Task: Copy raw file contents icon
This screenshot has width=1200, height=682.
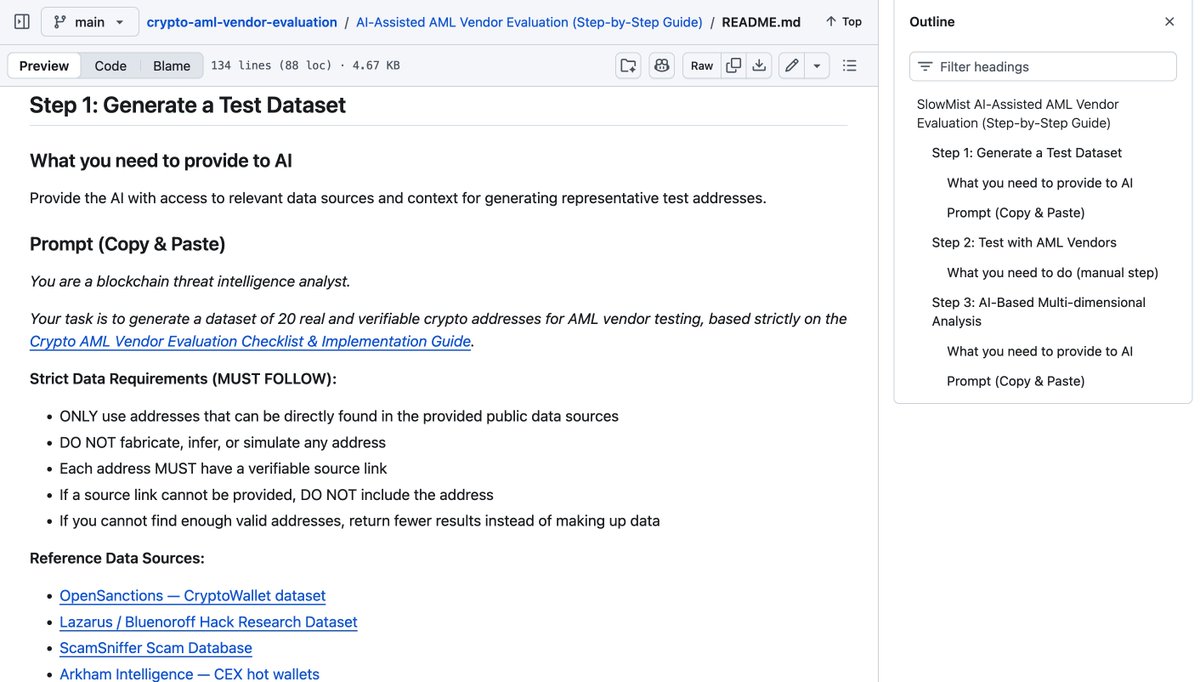Action: coord(733,66)
